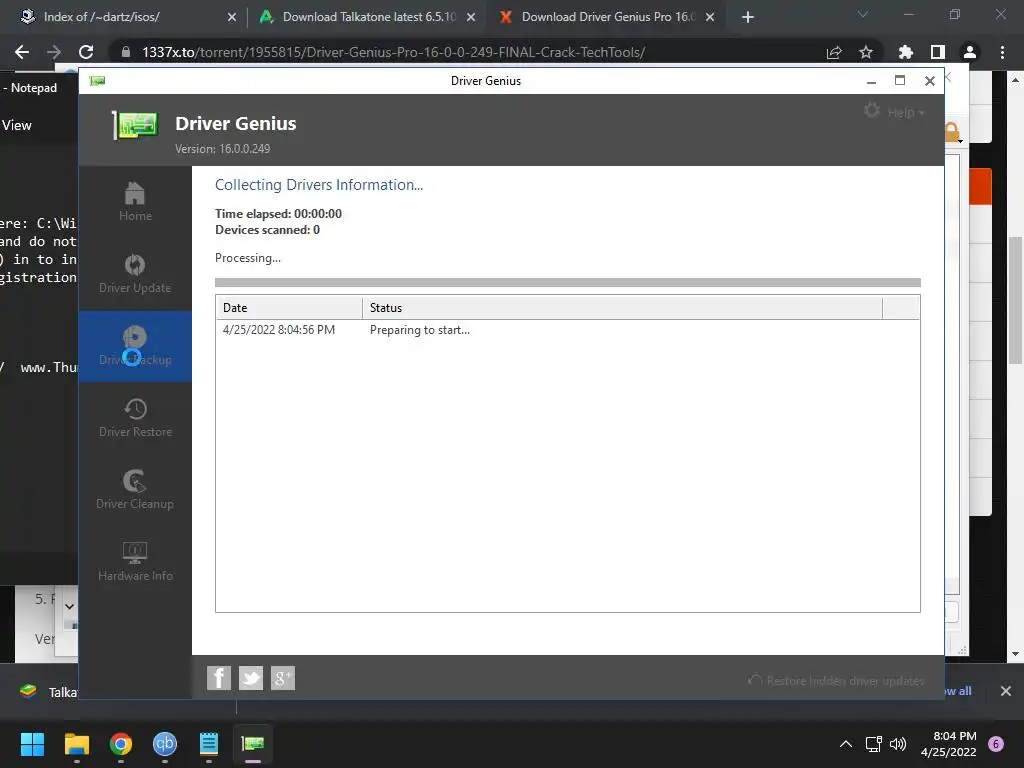This screenshot has height=768, width=1024.
Task: Close the Driver Genius window
Action: click(x=929, y=81)
